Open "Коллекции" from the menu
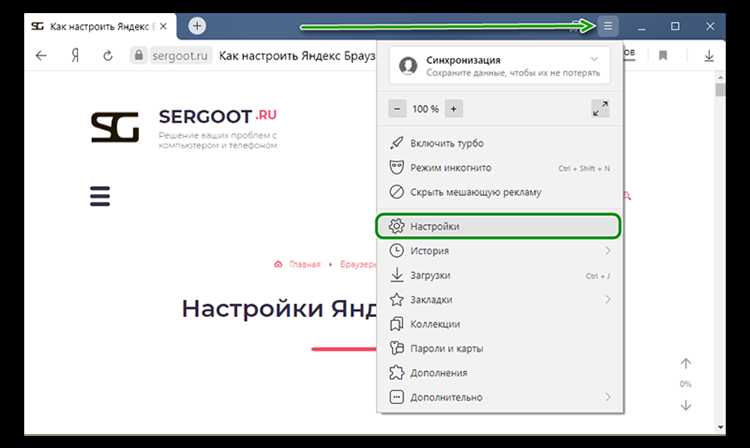The image size is (750, 448). click(x=499, y=324)
